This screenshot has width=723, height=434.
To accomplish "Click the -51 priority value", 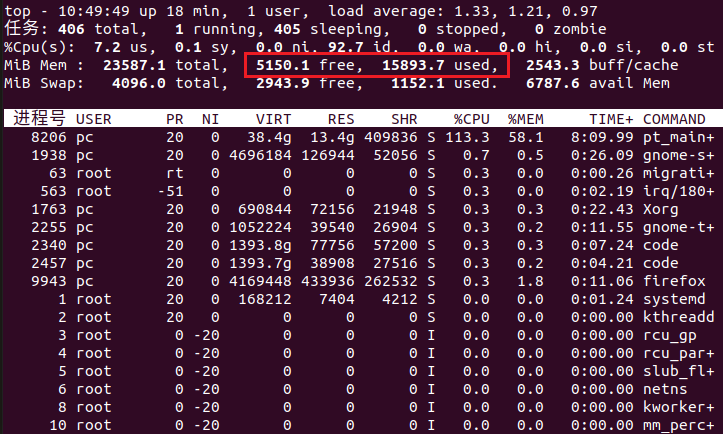I will click(170, 191).
